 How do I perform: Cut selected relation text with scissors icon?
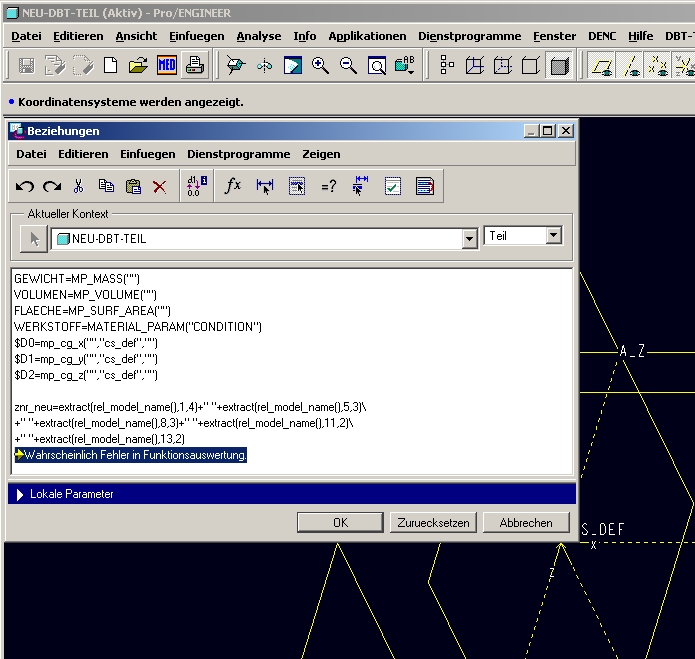[78, 186]
